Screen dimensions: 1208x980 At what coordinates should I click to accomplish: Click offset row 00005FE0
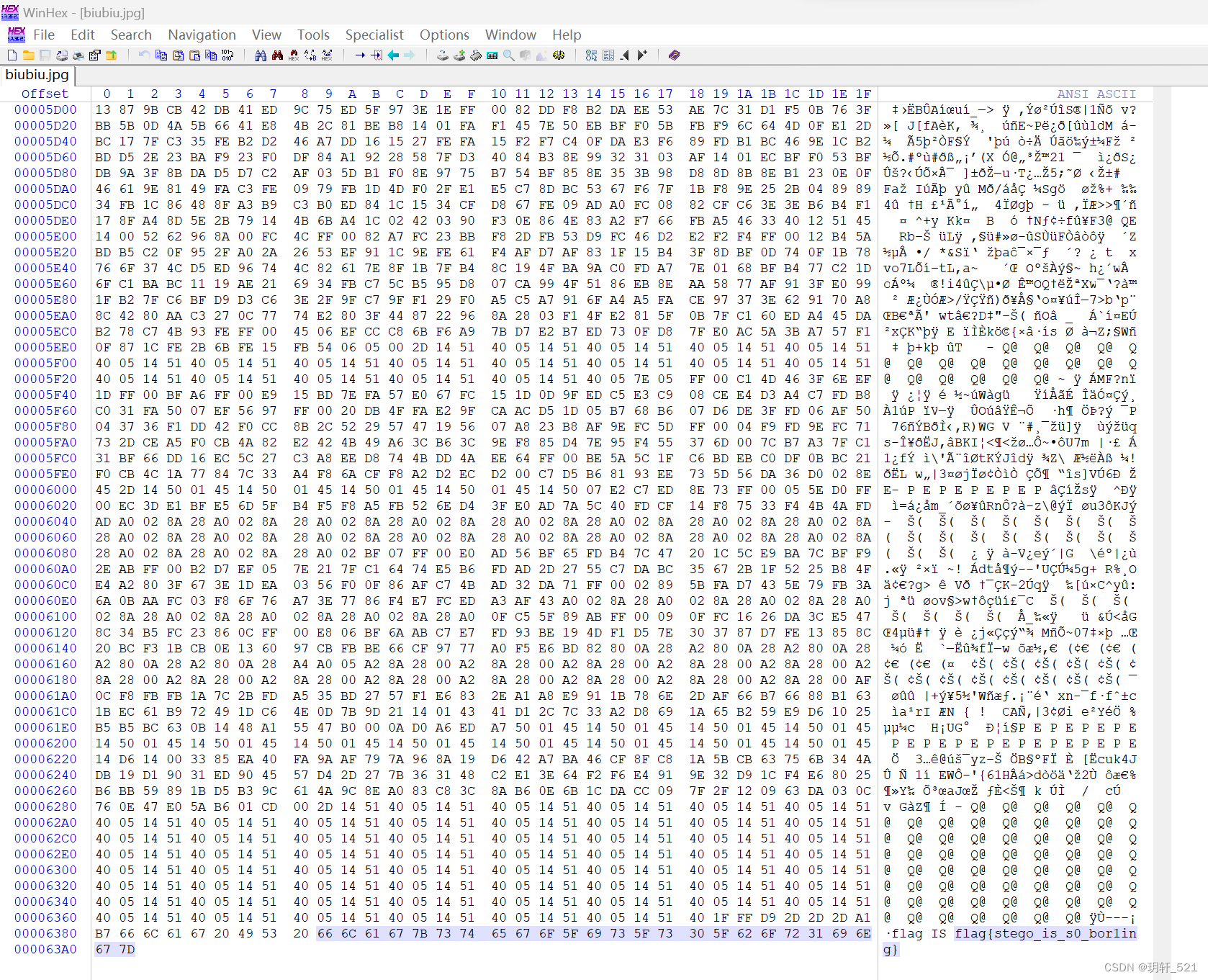[45, 474]
